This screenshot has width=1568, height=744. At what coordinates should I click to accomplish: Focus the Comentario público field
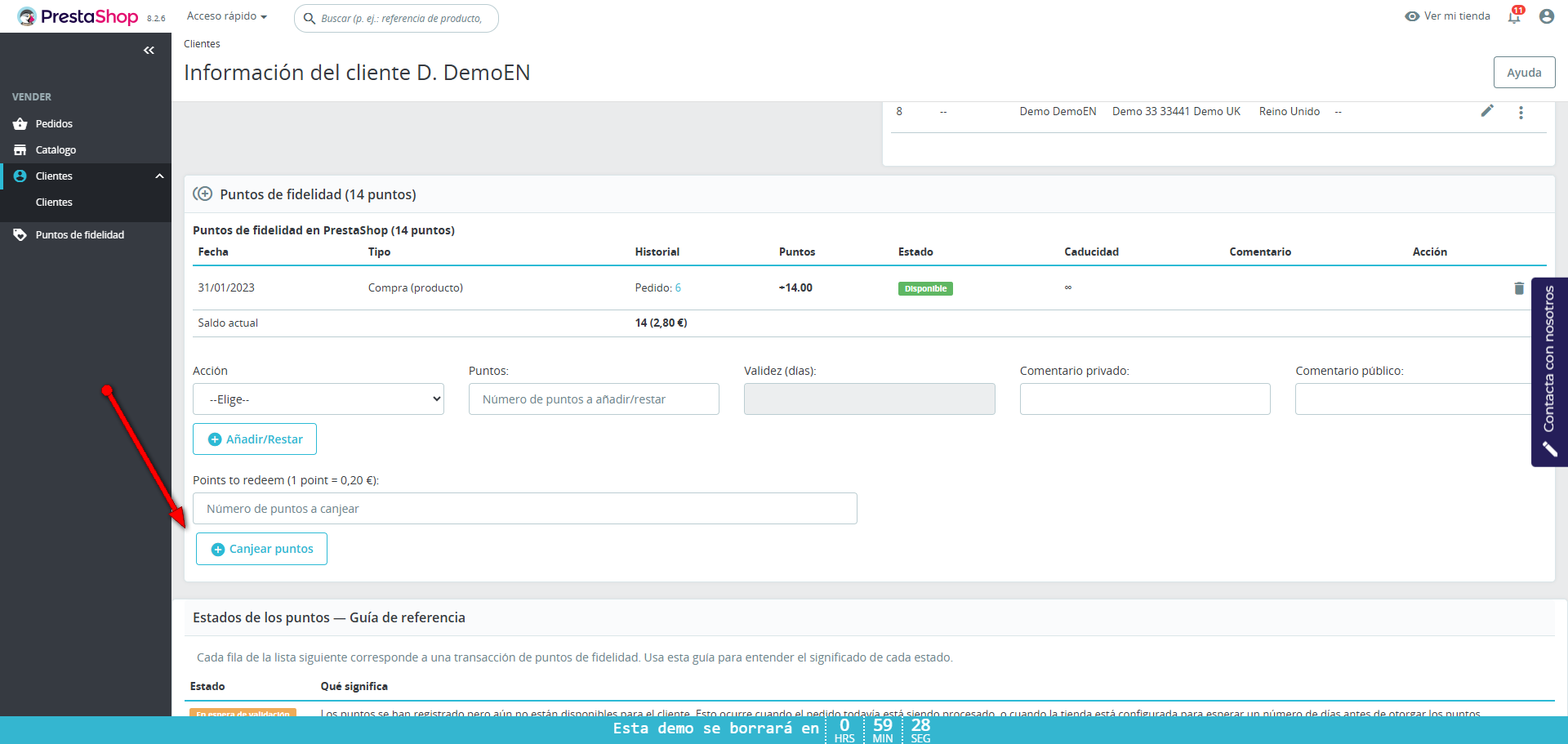pyautogui.click(x=1413, y=399)
